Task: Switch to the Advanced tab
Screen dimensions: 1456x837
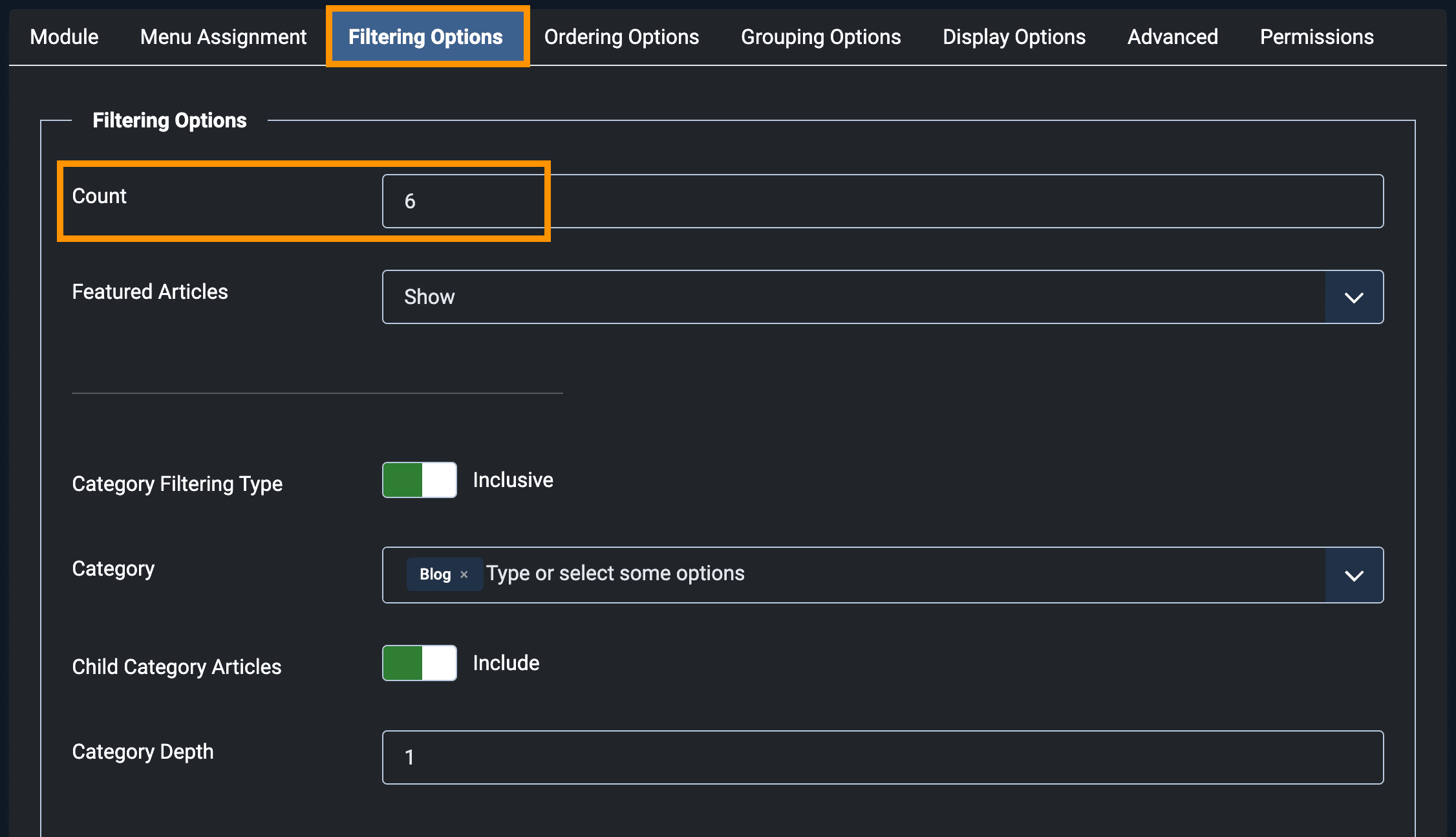Action: pyautogui.click(x=1172, y=37)
